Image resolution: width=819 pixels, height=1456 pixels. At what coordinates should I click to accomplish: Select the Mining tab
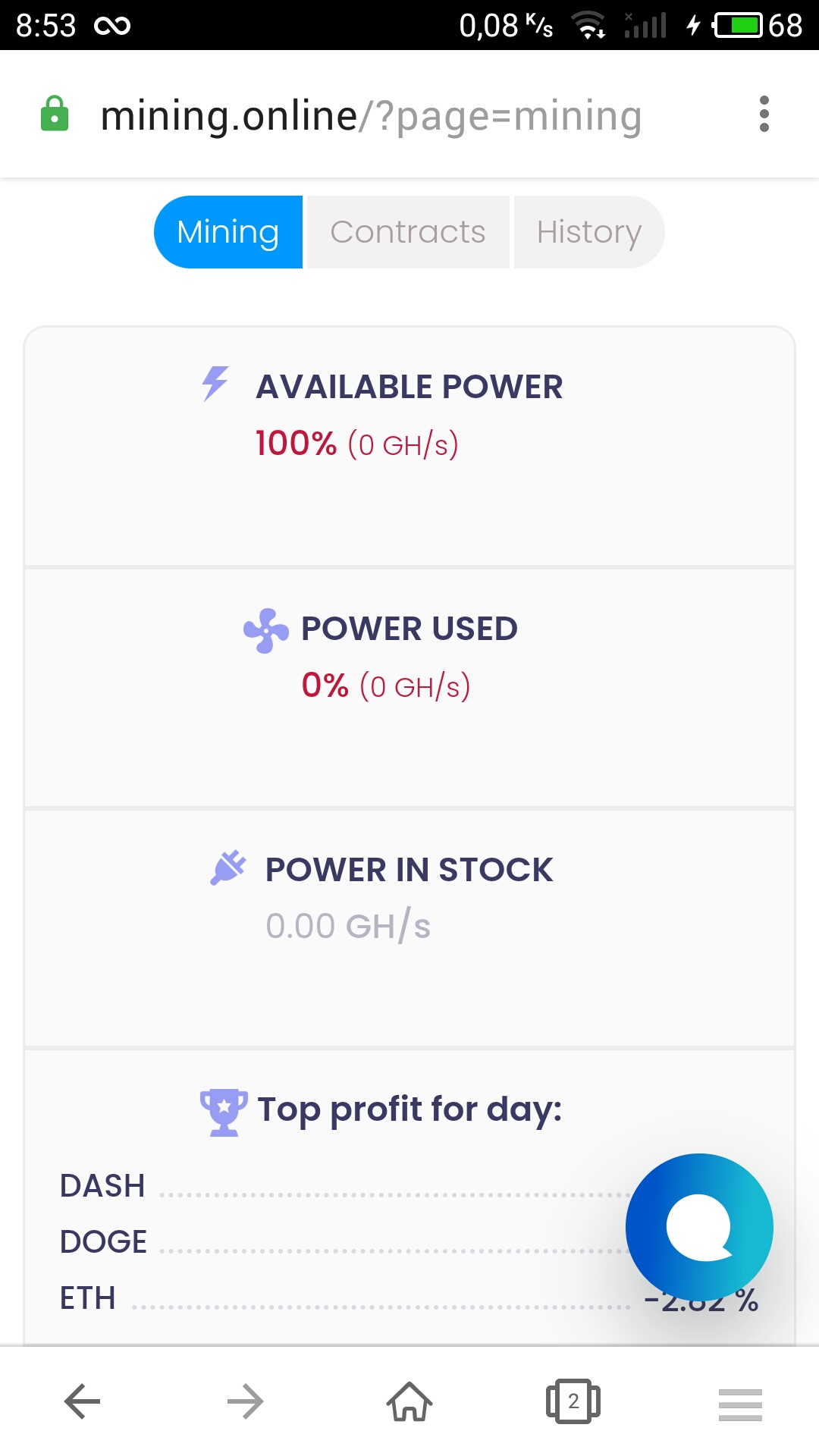pos(228,232)
